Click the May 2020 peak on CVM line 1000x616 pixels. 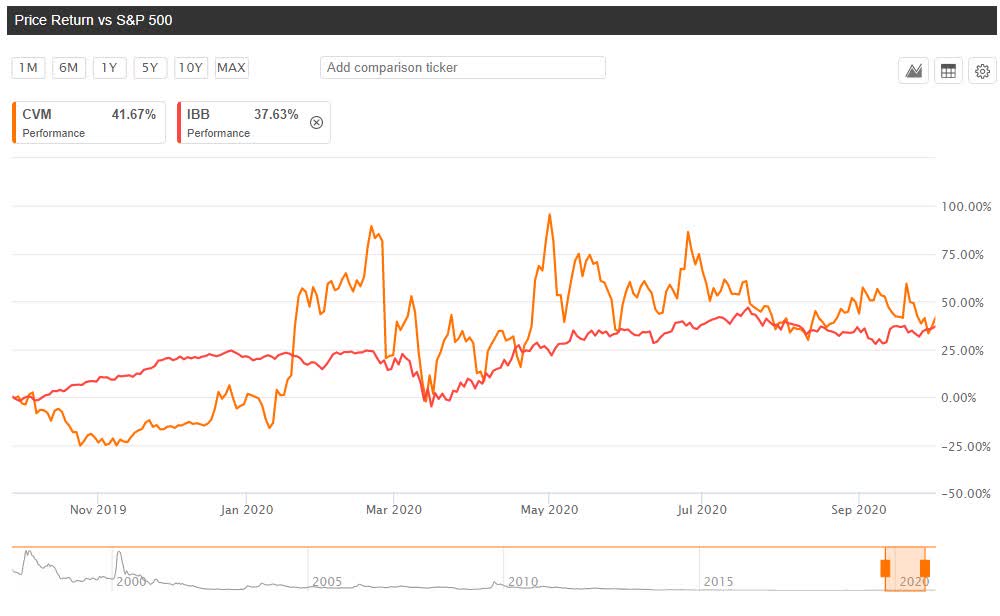click(550, 214)
